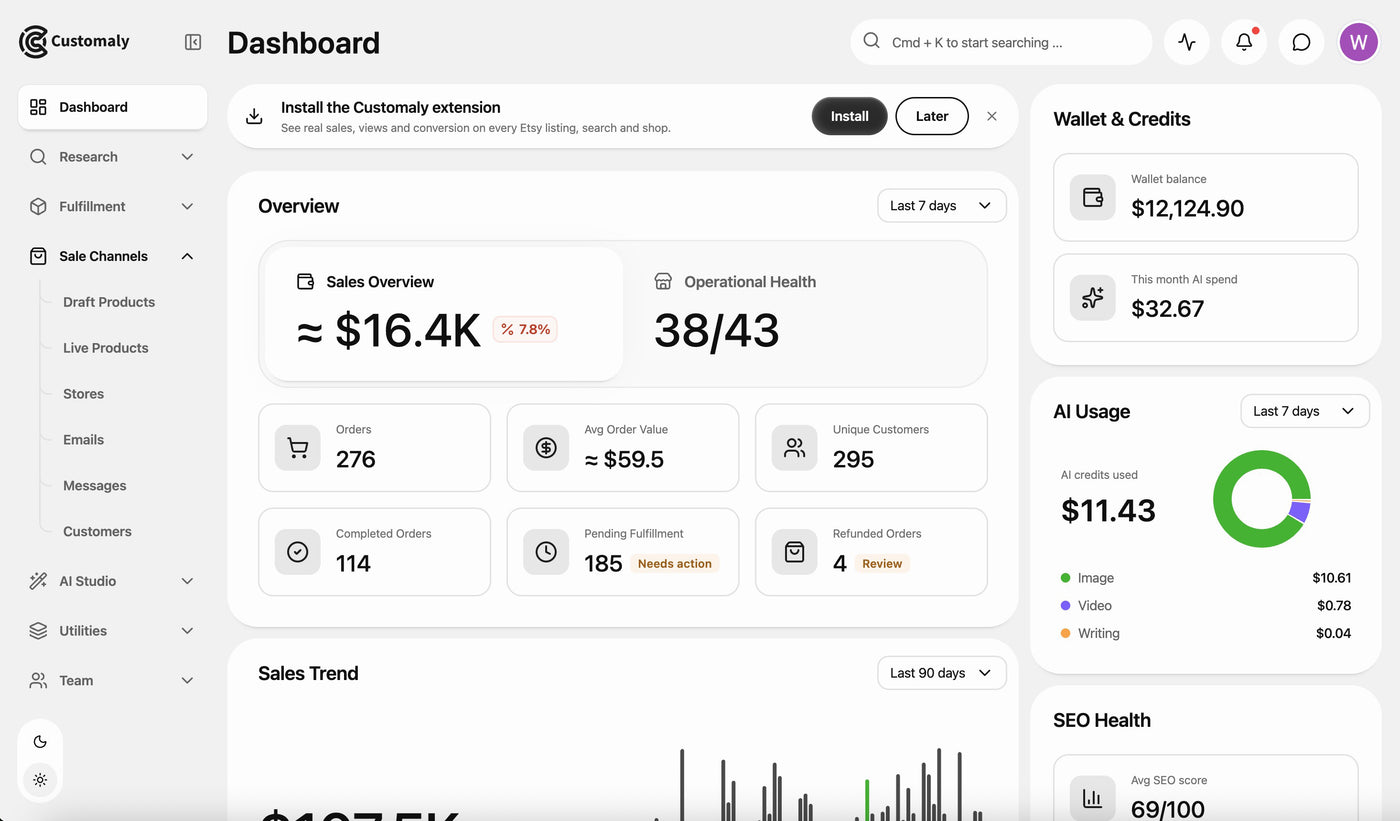The width and height of the screenshot is (1400, 821).
Task: Open AI Usage Last 7 days dropdown
Action: coord(1304,411)
